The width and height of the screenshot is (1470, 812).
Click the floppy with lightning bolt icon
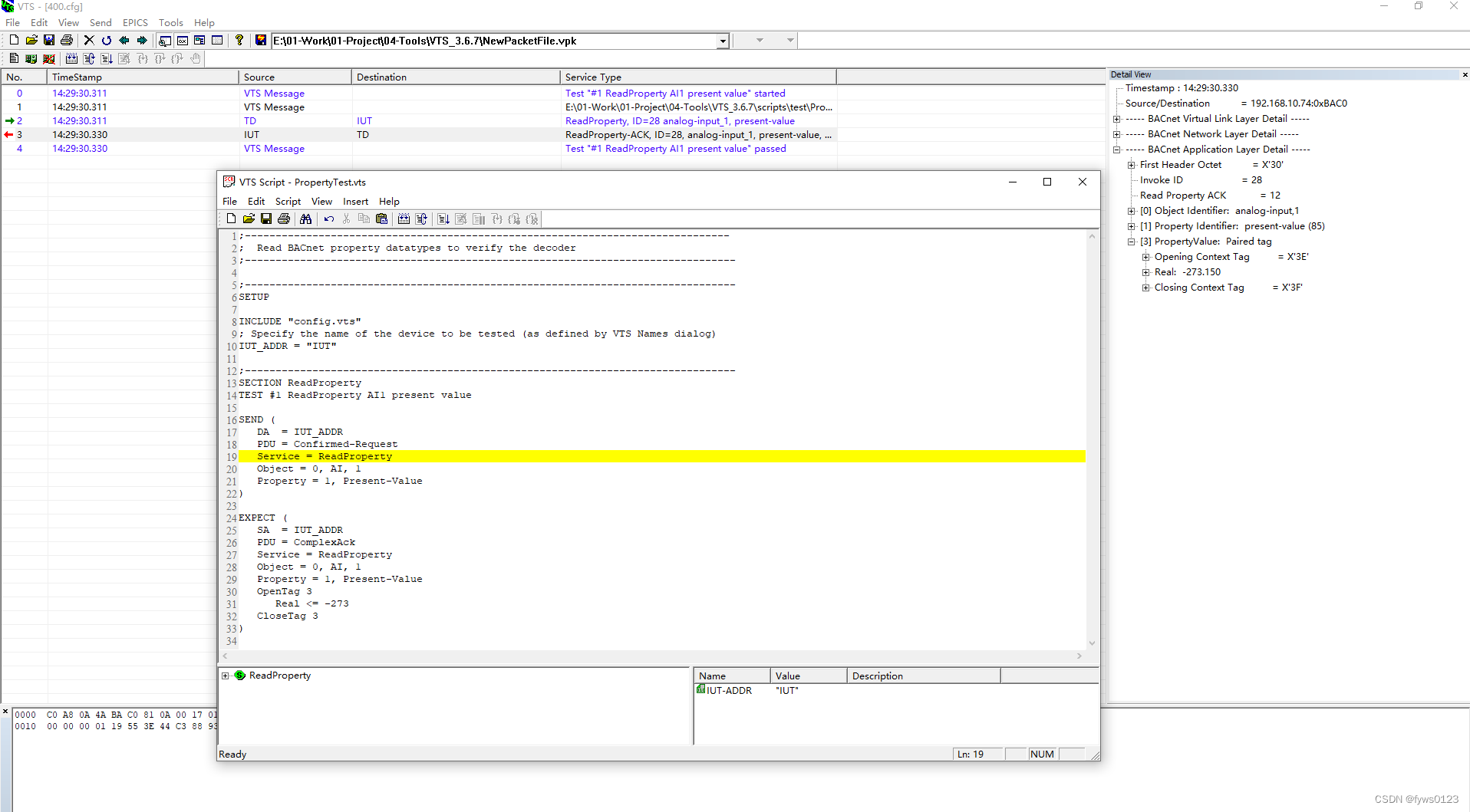point(261,40)
